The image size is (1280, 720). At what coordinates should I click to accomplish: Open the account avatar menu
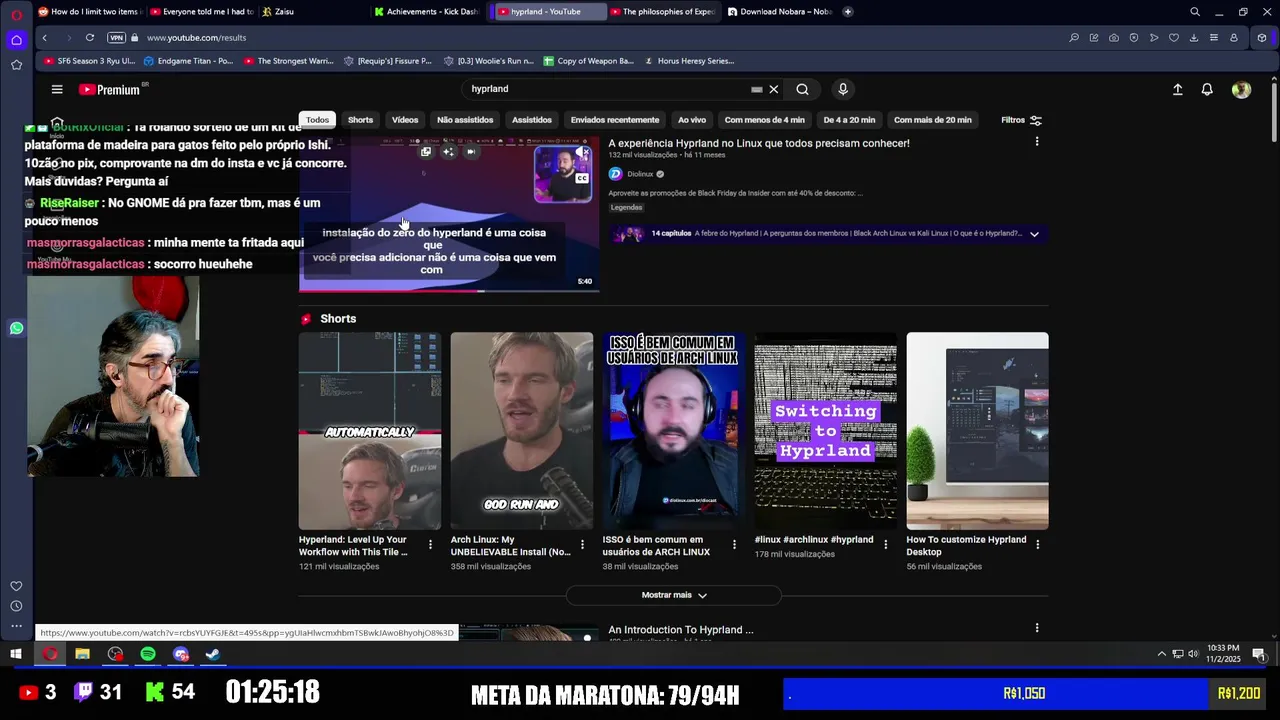(x=1241, y=89)
